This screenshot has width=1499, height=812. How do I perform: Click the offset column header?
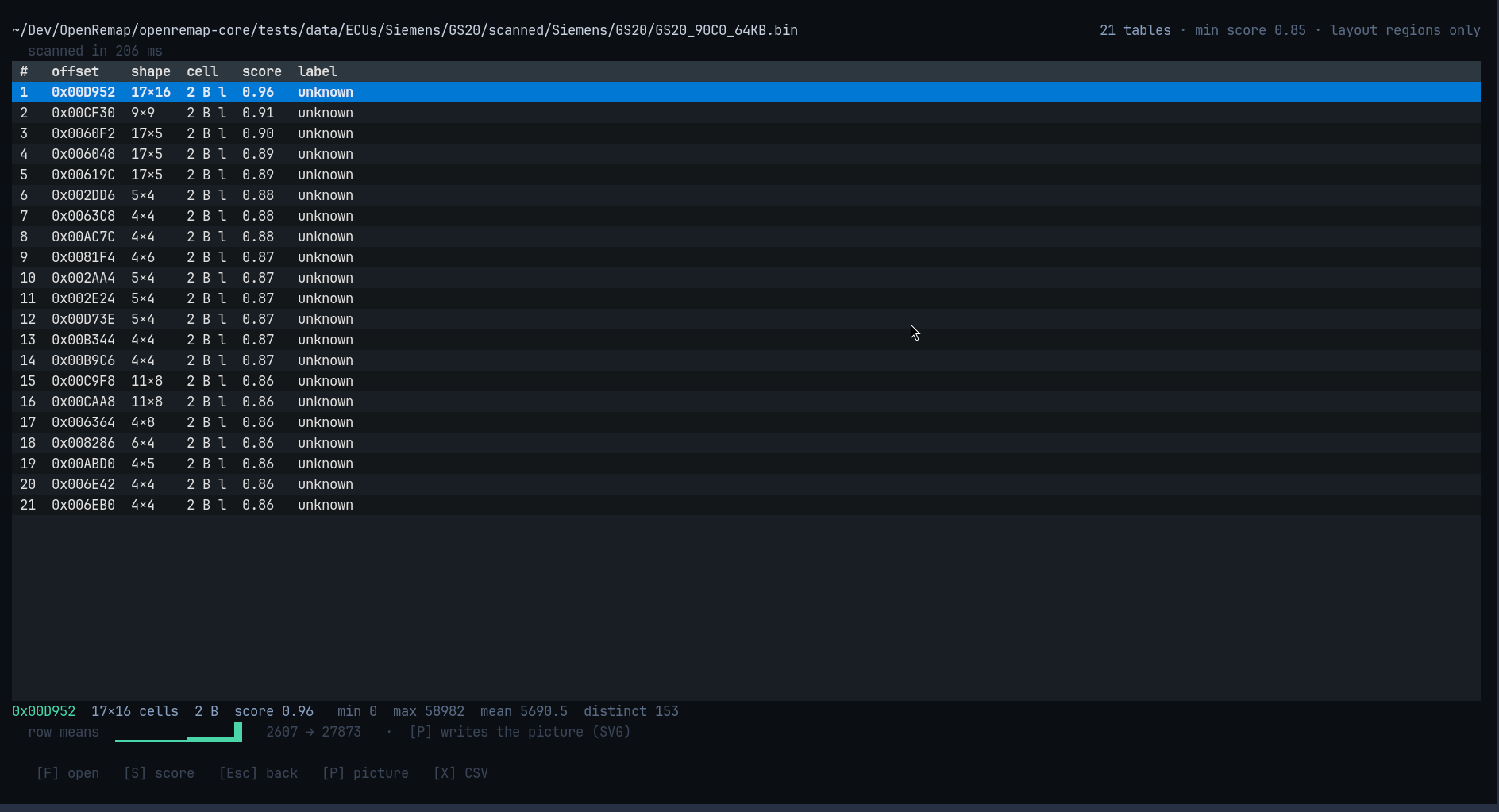(x=75, y=71)
